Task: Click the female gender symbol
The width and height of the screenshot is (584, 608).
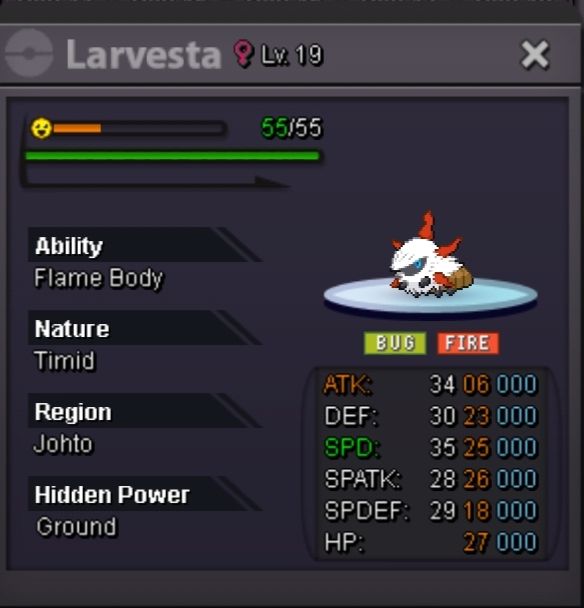Action: [x=243, y=54]
